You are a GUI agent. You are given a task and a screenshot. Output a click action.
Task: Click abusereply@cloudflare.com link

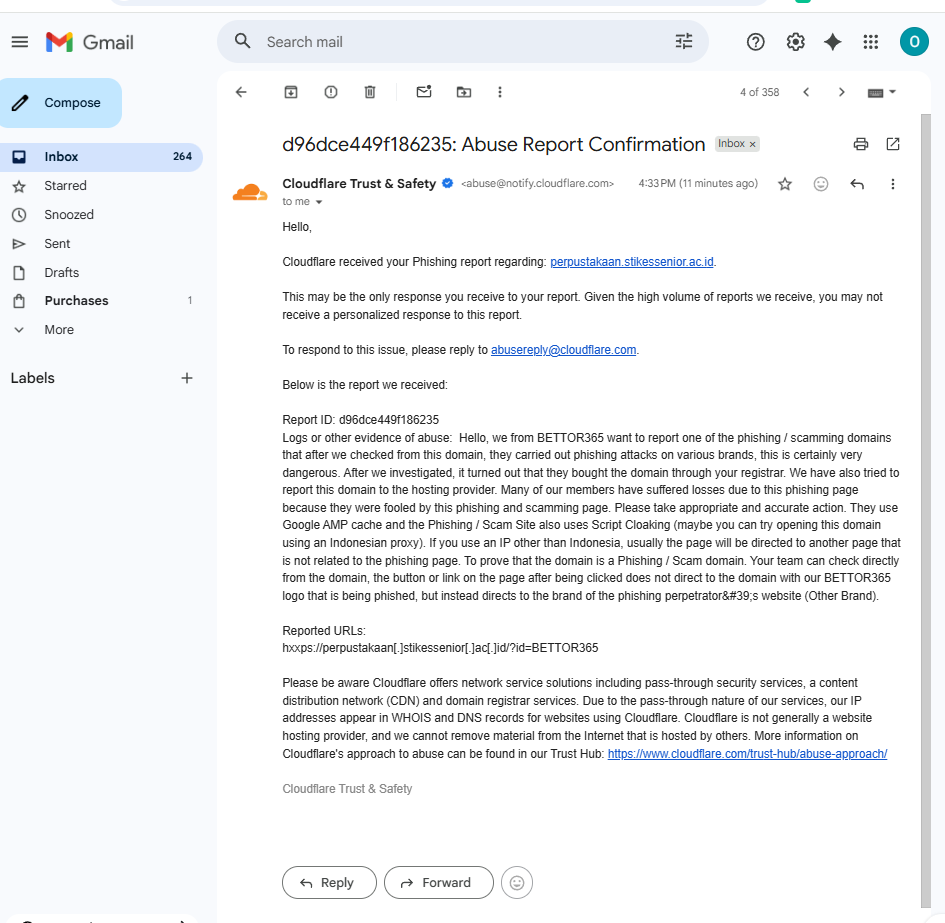click(563, 350)
